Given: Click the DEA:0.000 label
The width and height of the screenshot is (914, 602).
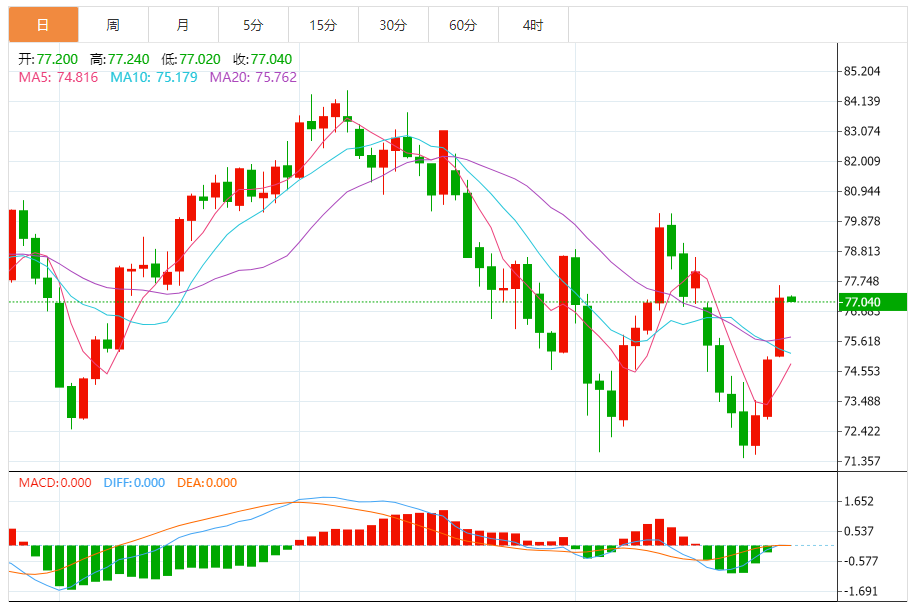Looking at the screenshot, I should tap(207, 483).
